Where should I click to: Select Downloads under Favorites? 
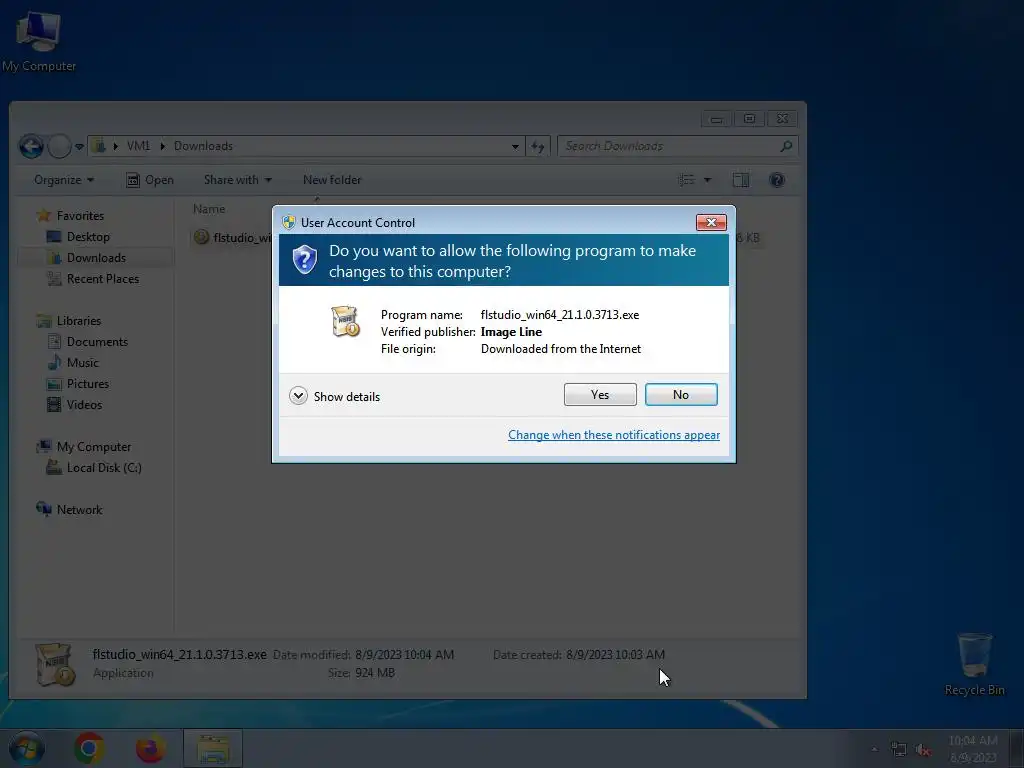click(x=96, y=257)
